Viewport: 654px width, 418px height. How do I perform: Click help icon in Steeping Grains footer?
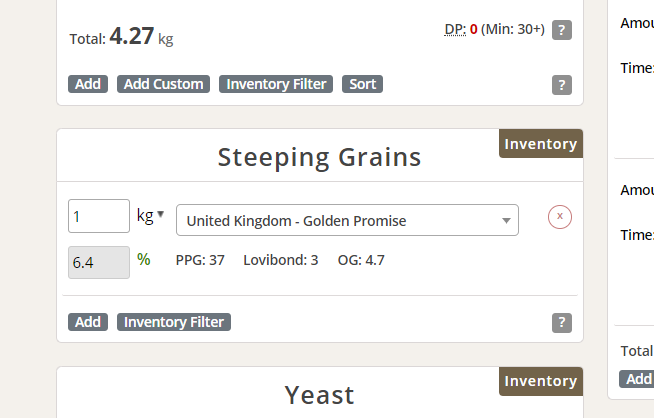561,323
